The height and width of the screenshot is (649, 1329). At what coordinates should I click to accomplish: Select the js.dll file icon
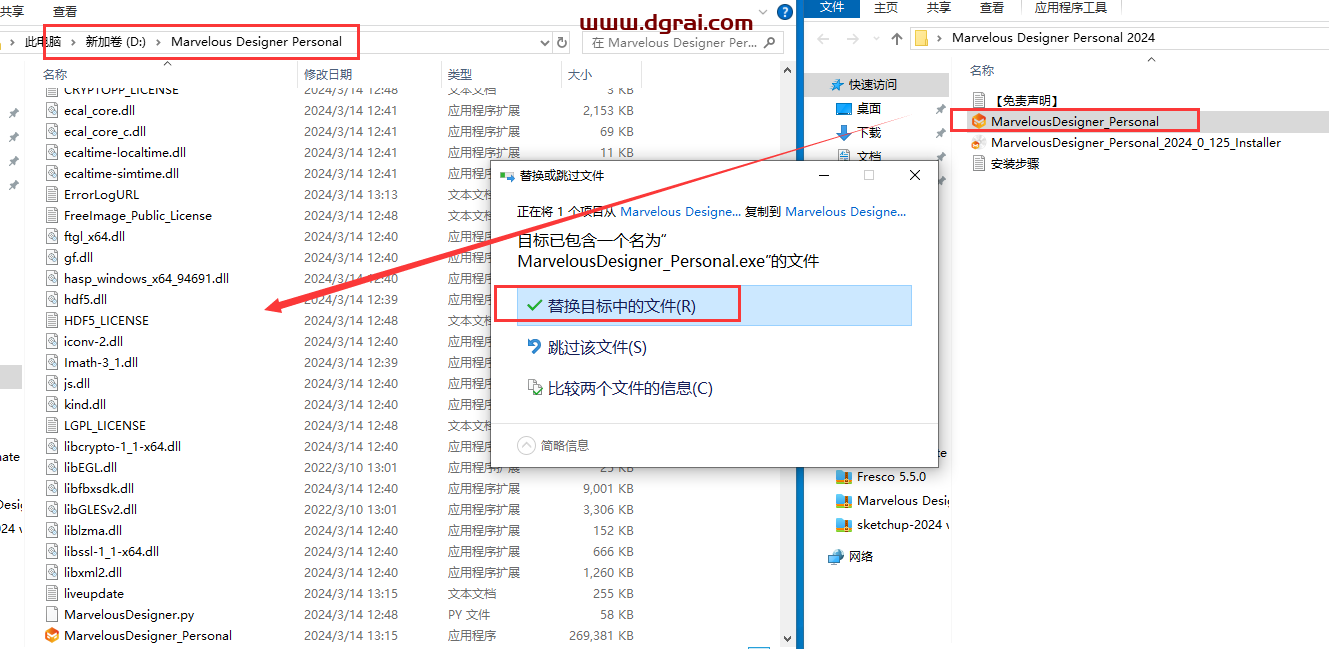pyautogui.click(x=52, y=384)
